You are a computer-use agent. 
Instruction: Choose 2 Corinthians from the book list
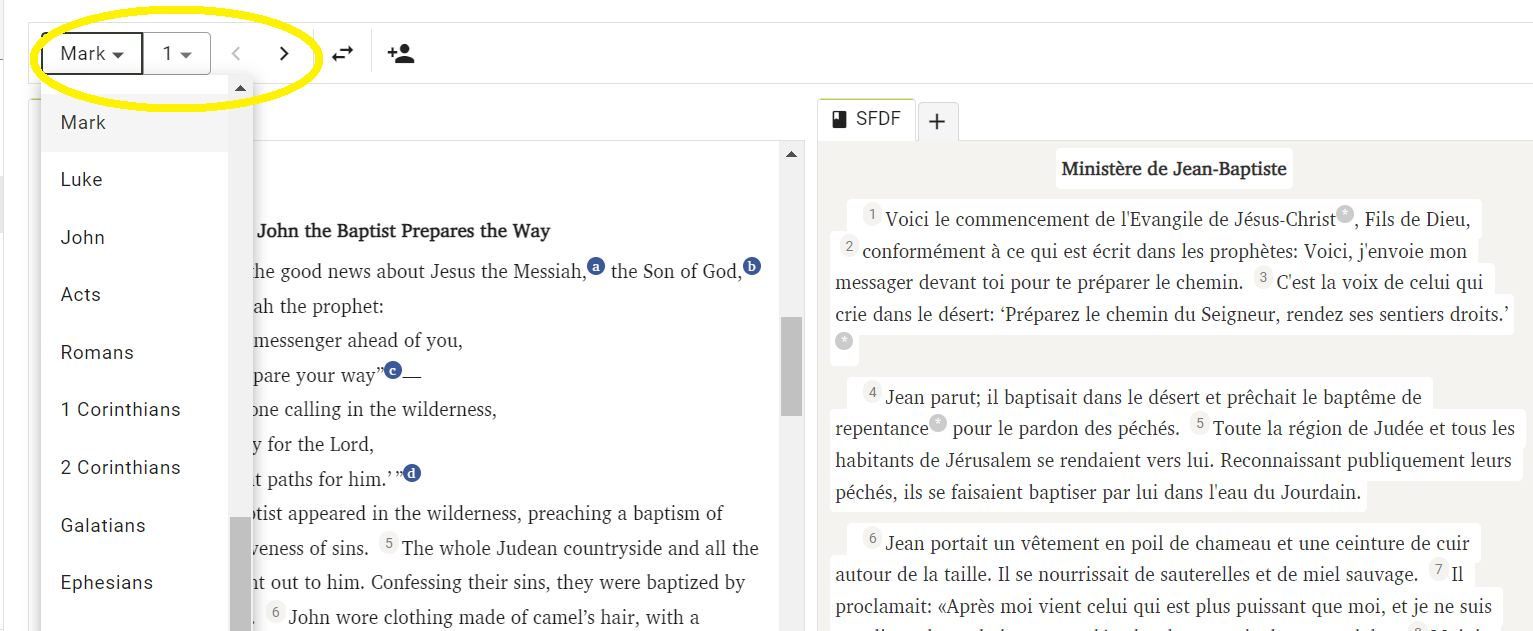pos(135,468)
